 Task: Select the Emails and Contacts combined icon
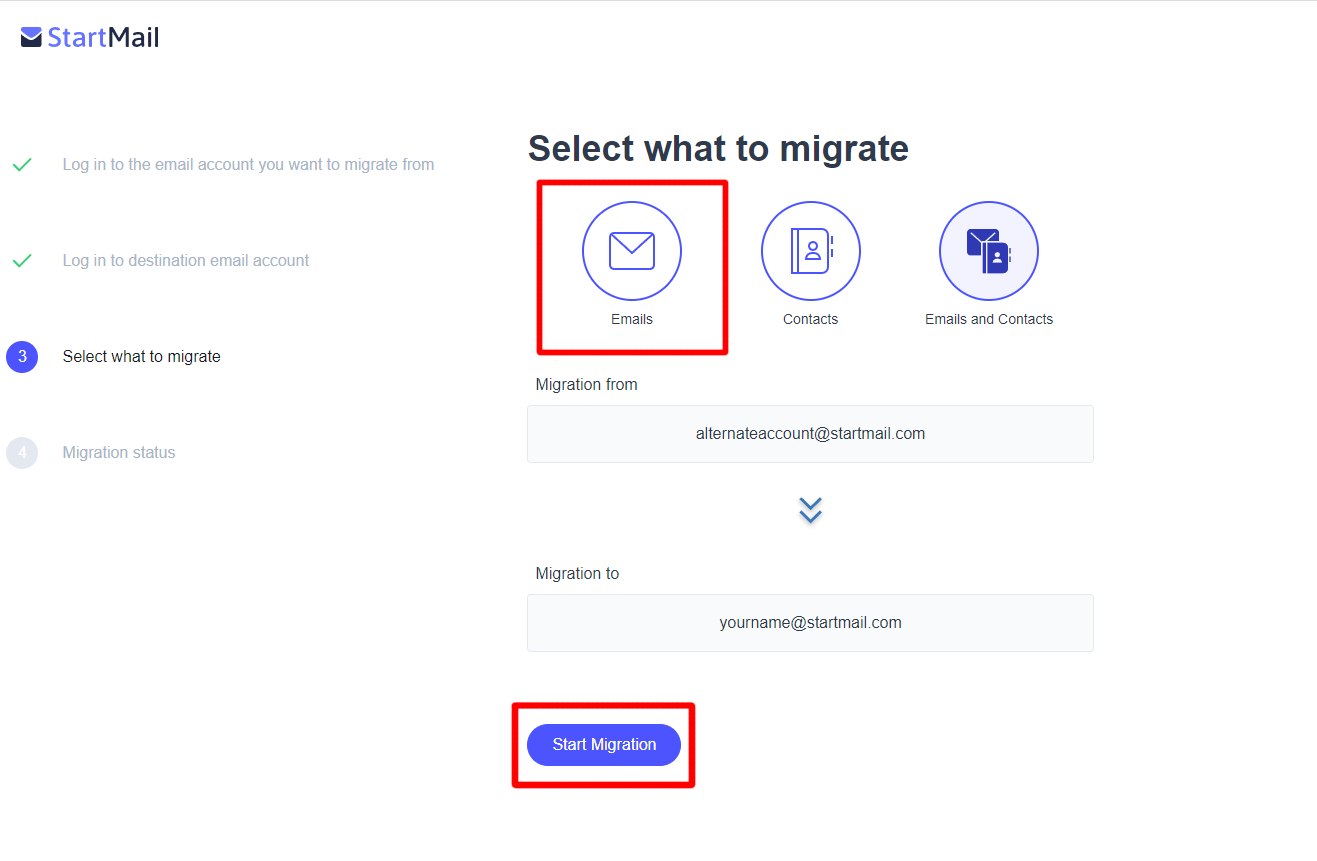coord(988,251)
